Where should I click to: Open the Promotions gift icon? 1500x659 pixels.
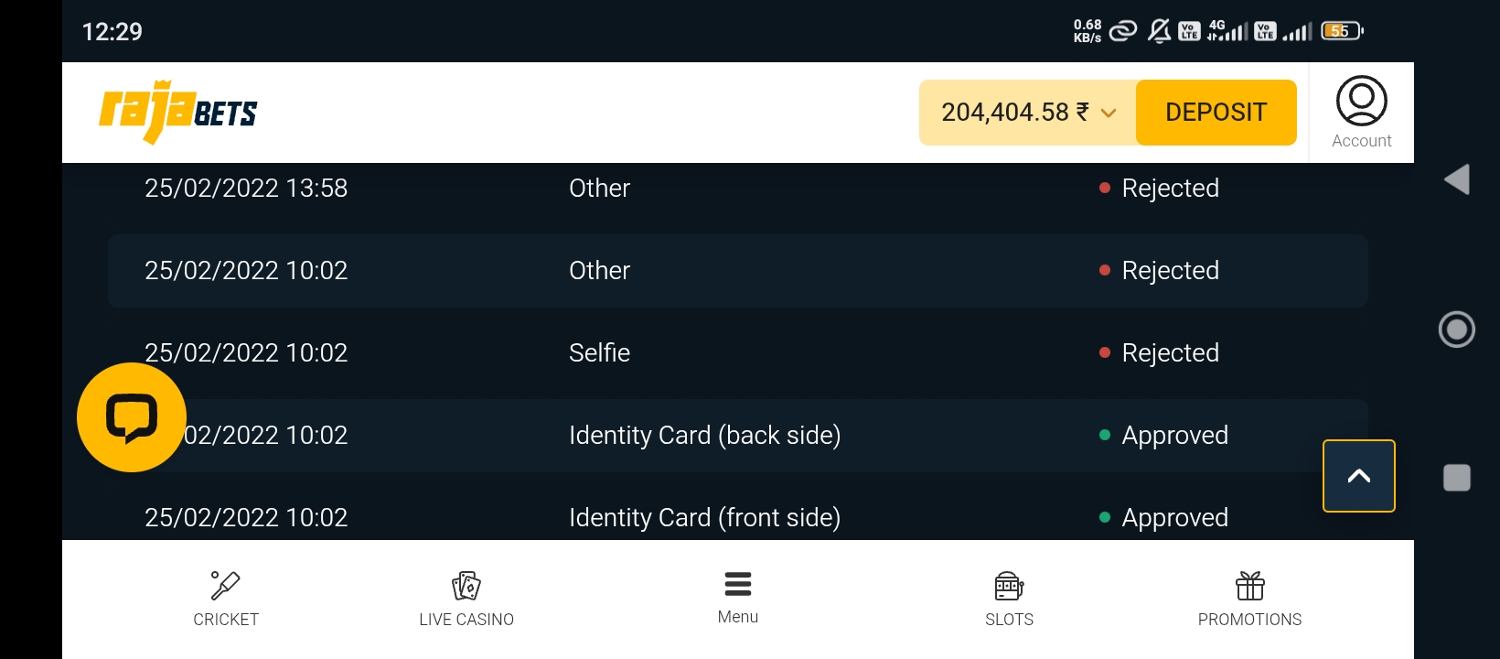pyautogui.click(x=1250, y=585)
